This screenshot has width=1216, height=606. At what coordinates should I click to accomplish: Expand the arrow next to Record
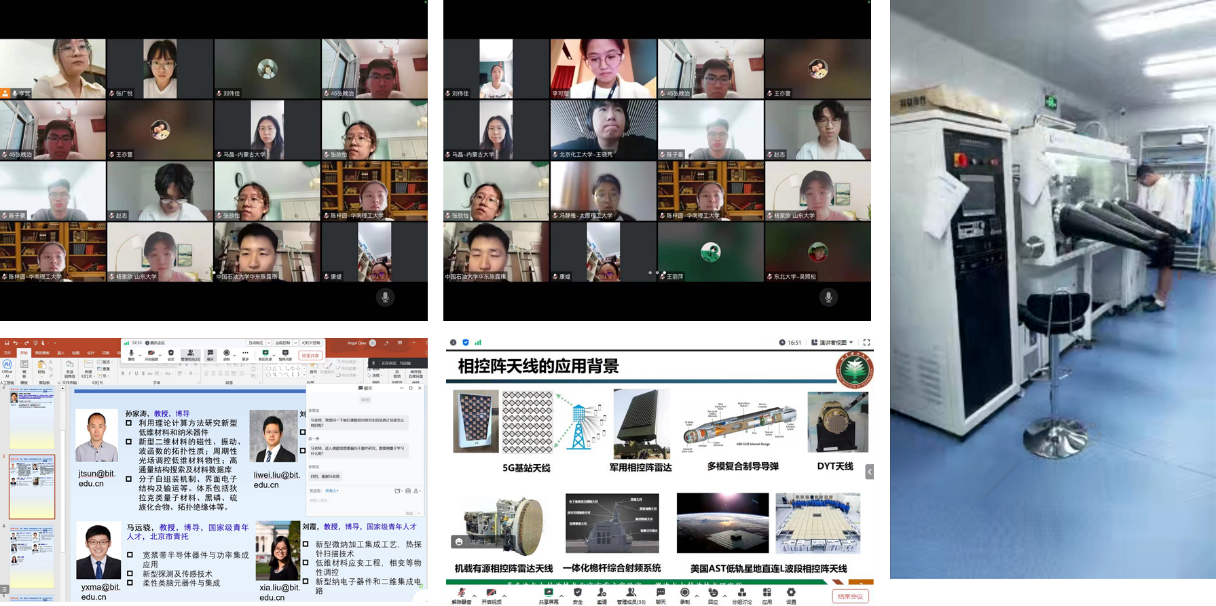(696, 593)
